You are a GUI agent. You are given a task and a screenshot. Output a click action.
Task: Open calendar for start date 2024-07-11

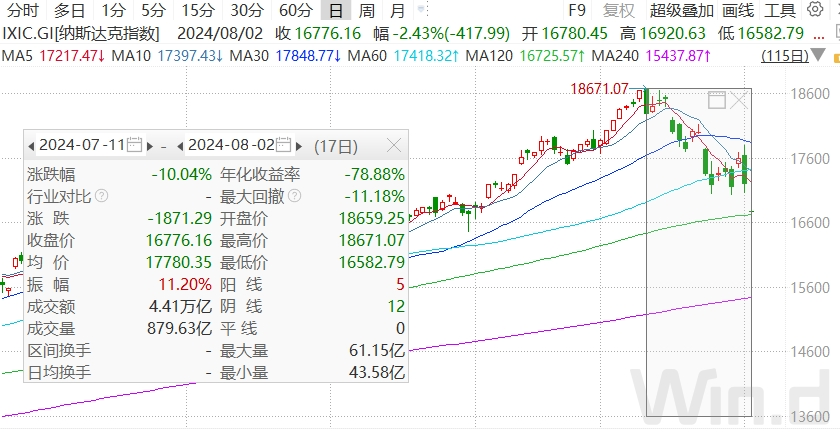point(134,145)
